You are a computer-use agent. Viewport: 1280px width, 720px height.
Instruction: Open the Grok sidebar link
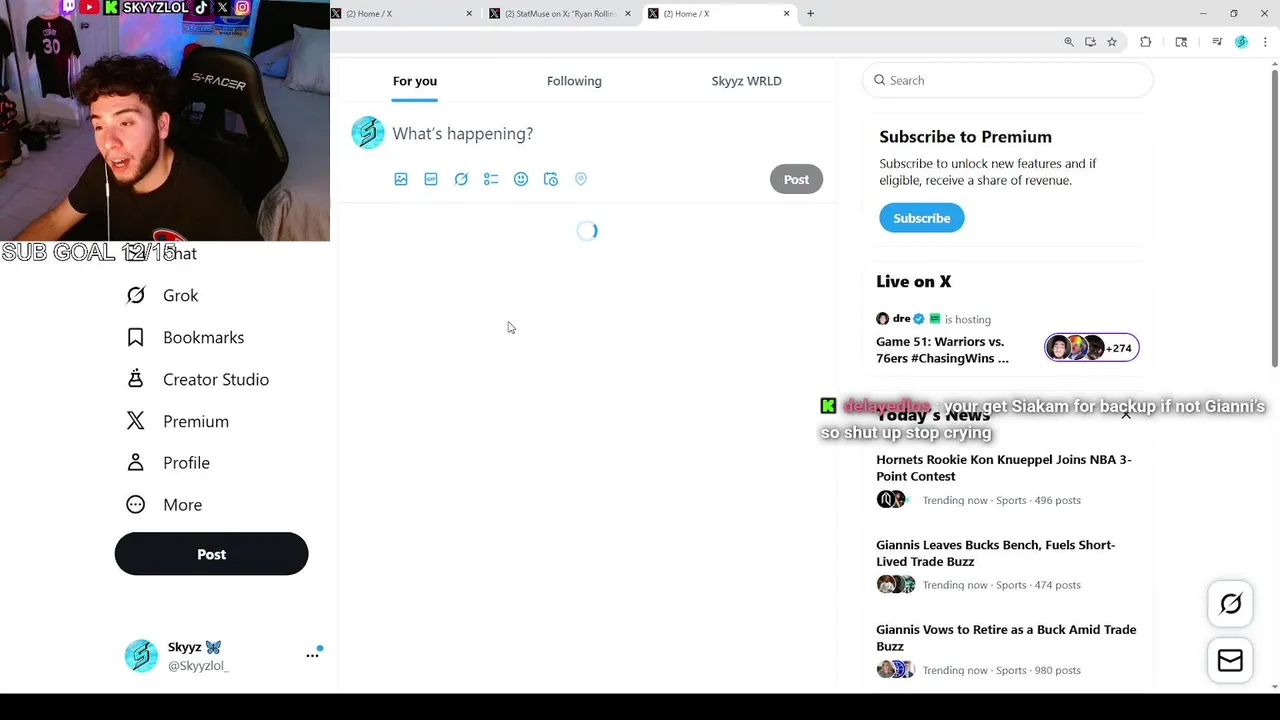point(180,295)
